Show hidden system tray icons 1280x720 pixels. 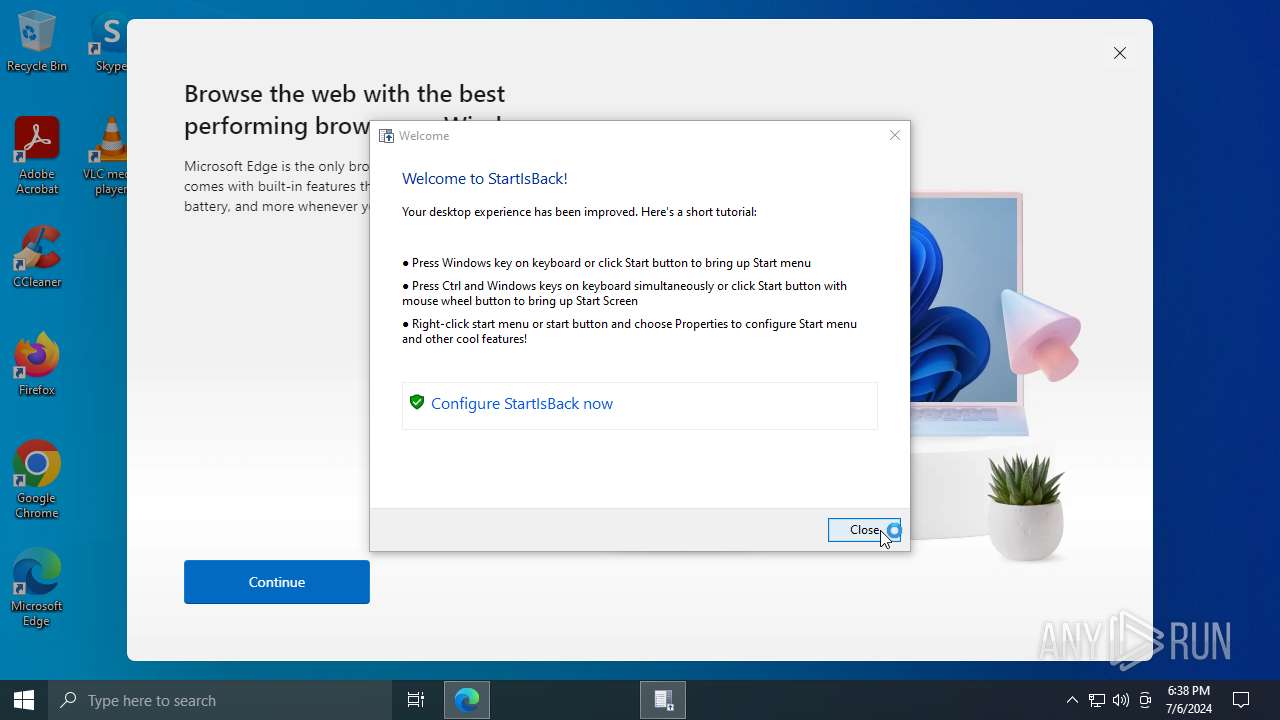click(1072, 700)
